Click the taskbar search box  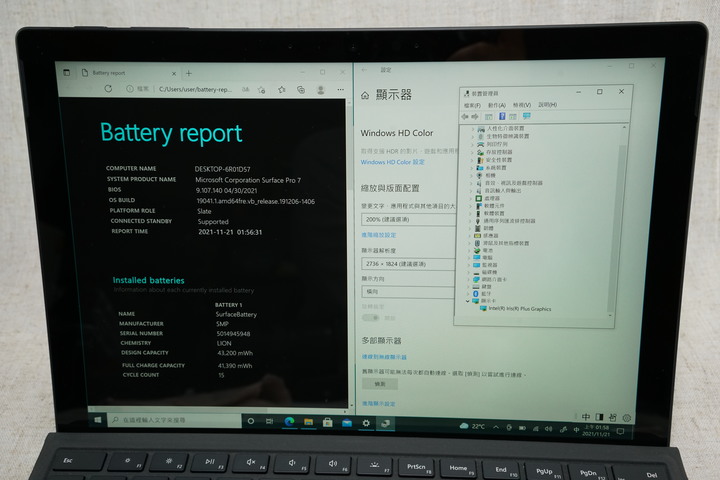point(174,420)
